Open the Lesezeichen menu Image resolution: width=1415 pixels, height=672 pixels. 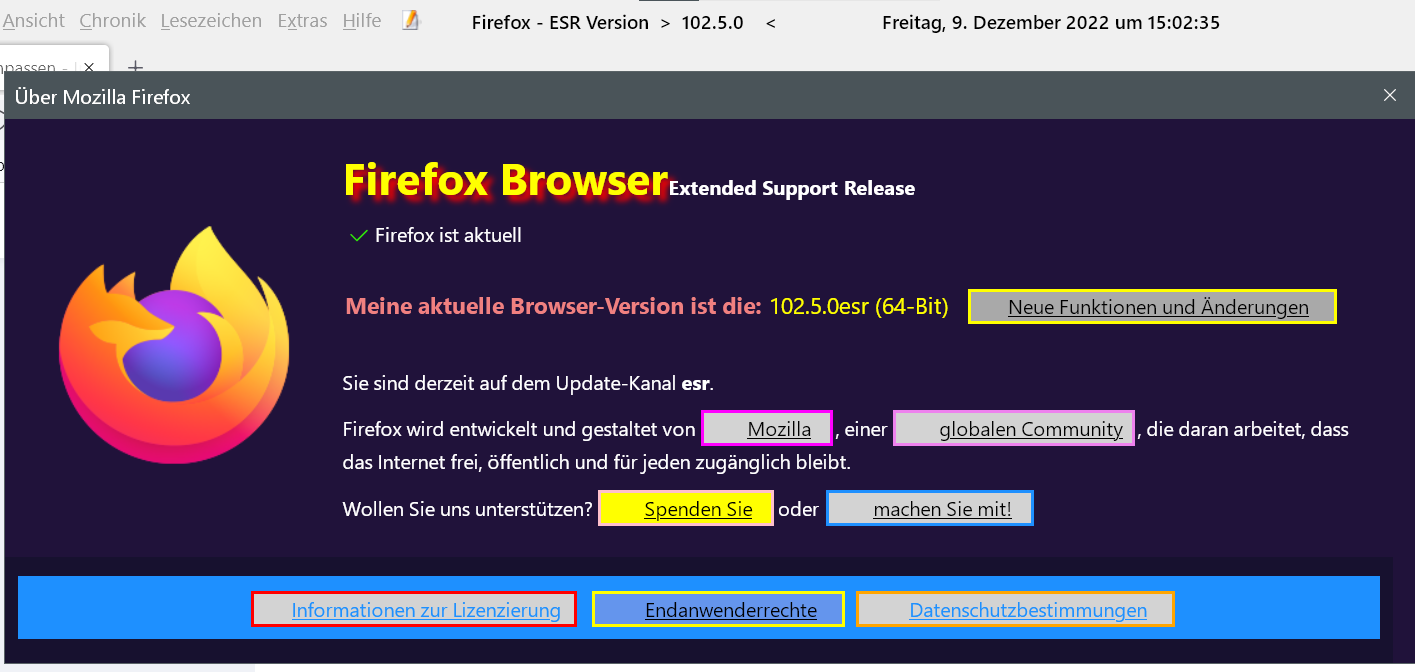point(211,21)
